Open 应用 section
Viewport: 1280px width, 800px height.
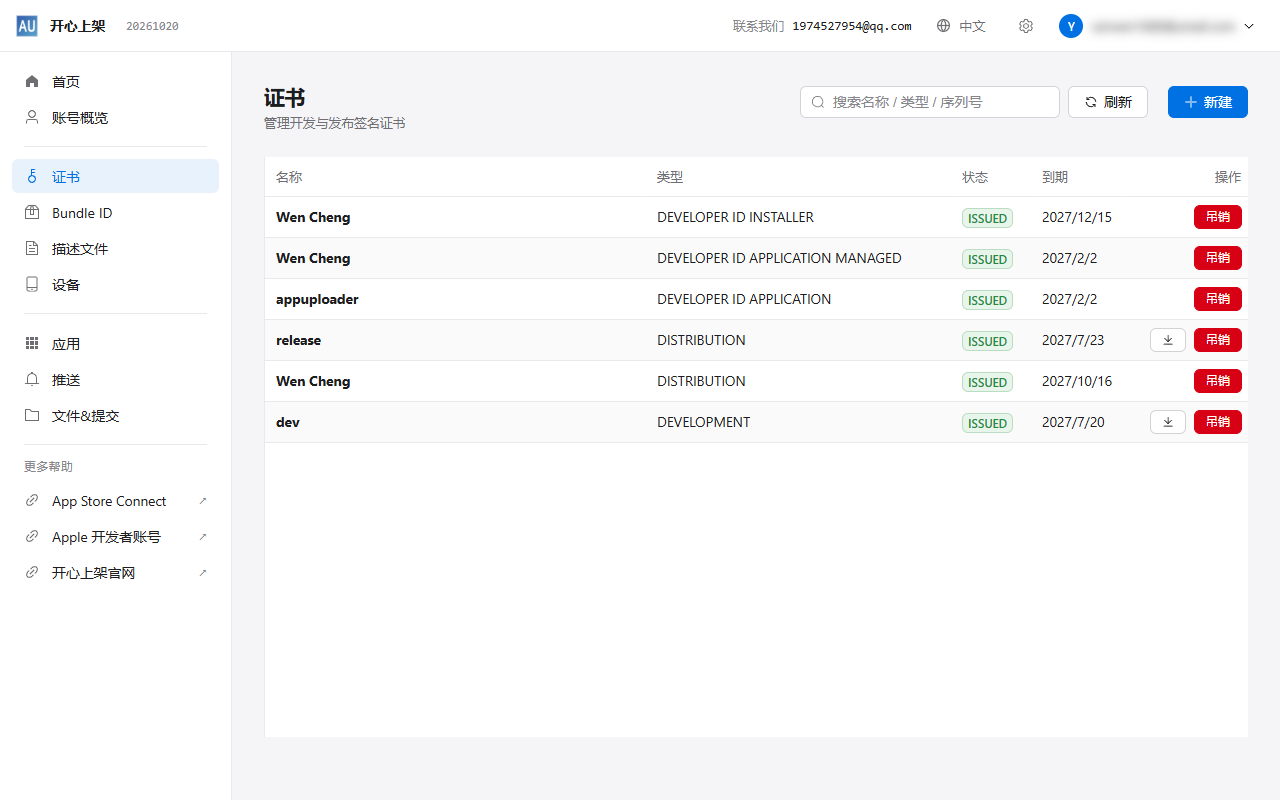tap(115, 344)
